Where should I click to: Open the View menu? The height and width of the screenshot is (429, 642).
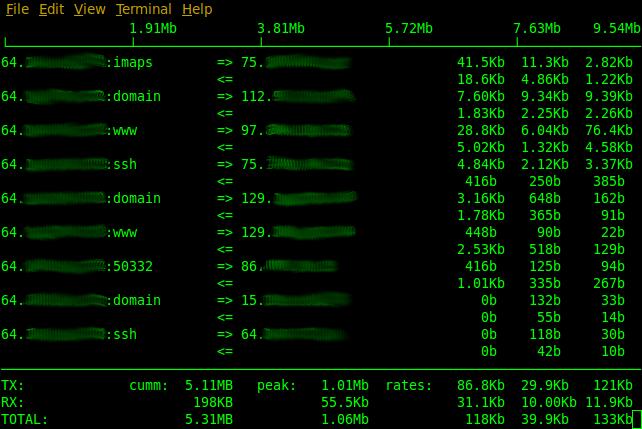[x=89, y=9]
